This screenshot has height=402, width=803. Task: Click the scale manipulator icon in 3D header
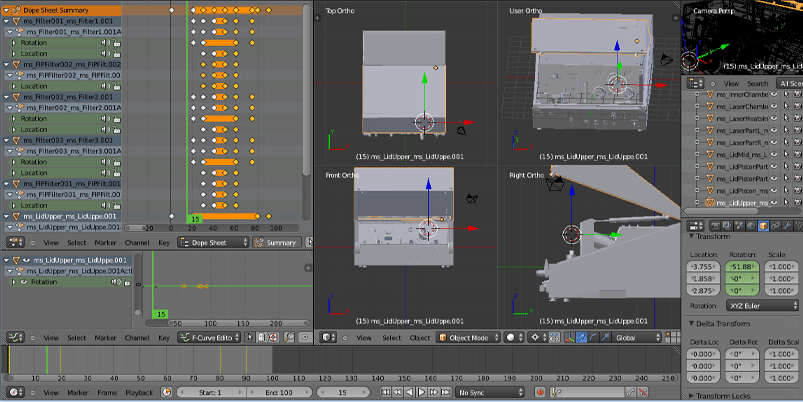coord(605,337)
